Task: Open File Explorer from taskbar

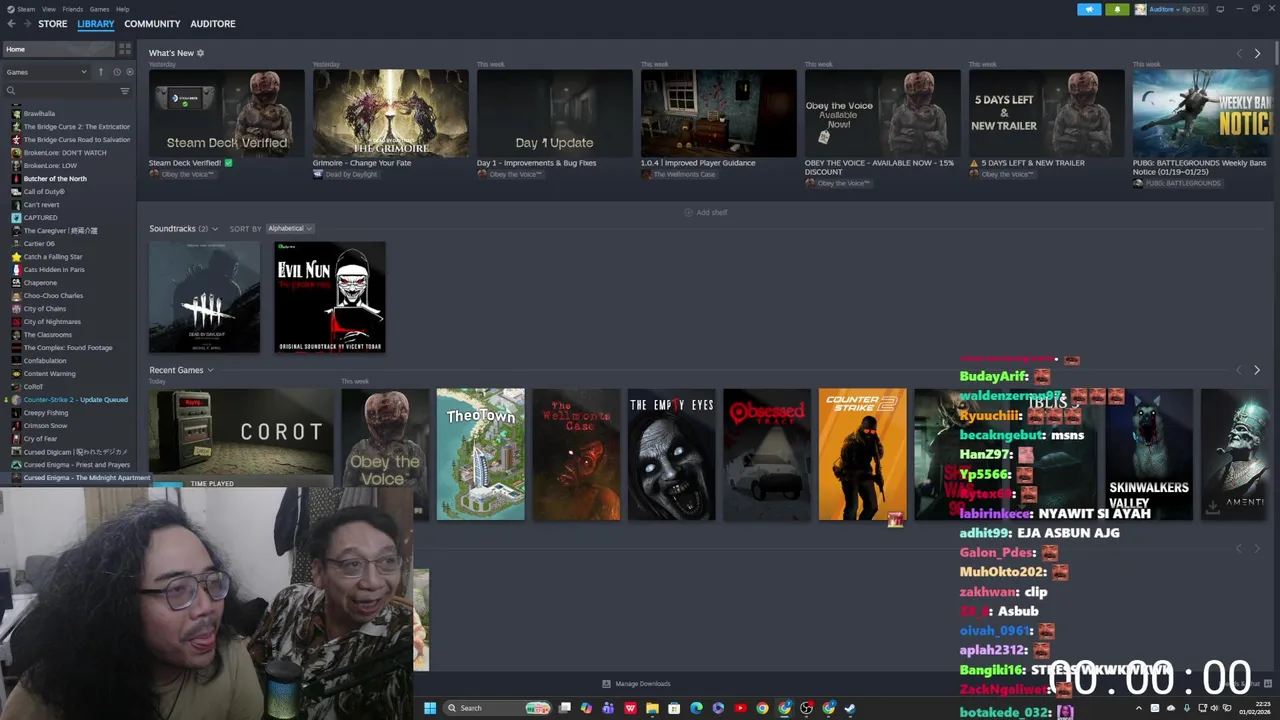Action: pos(652,708)
